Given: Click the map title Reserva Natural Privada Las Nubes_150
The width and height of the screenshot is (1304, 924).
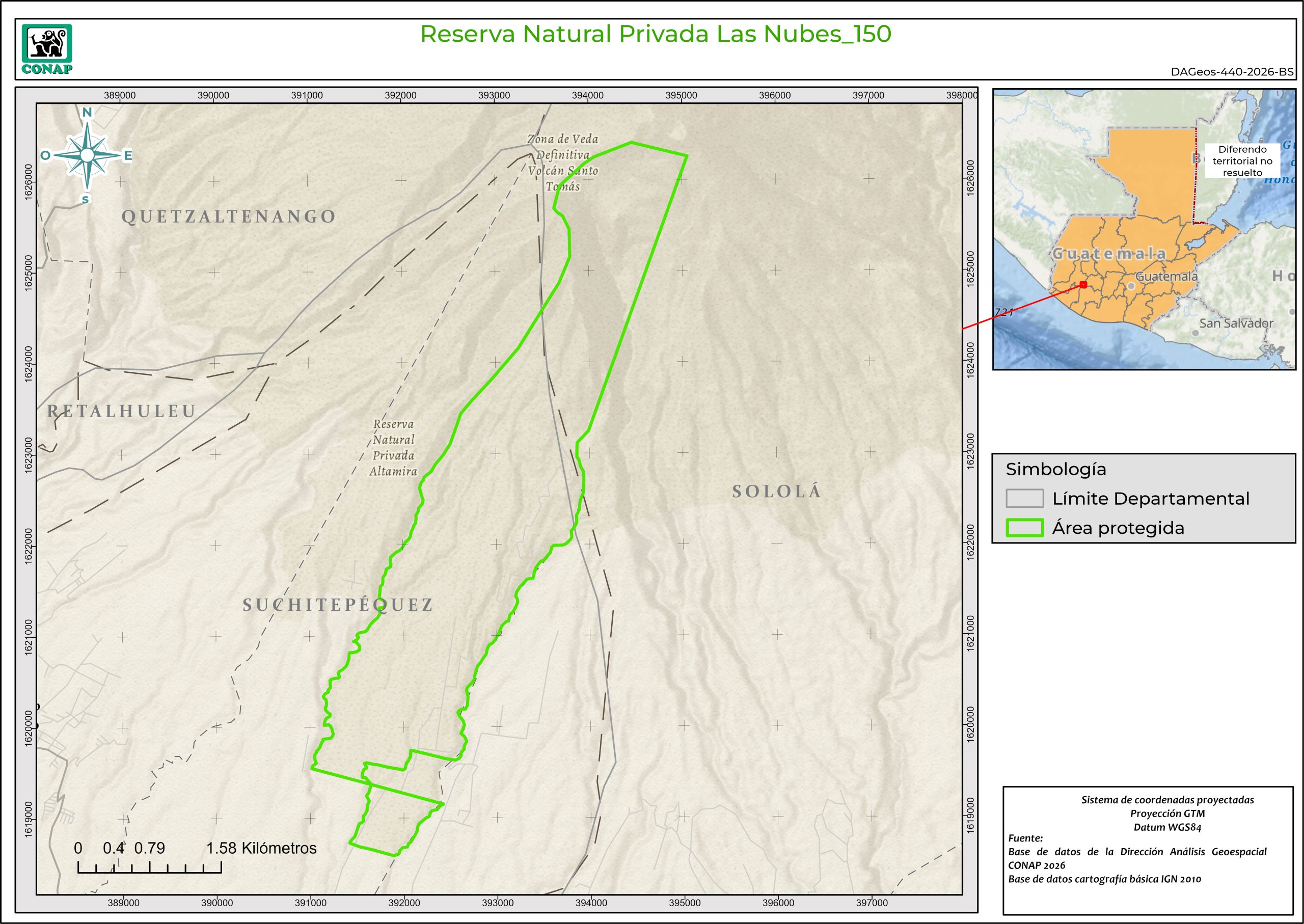Looking at the screenshot, I should tap(656, 34).
